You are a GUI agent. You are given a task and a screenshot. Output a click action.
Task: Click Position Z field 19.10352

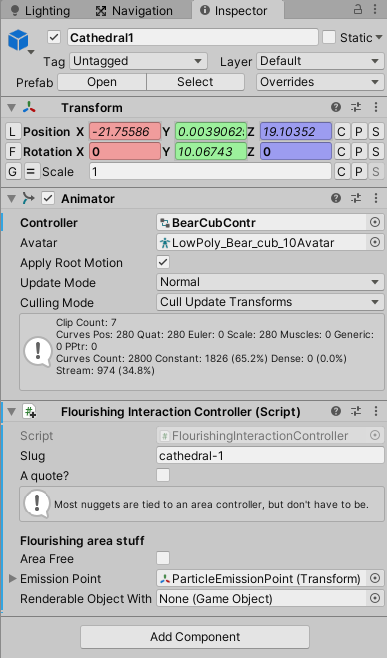pos(296,131)
